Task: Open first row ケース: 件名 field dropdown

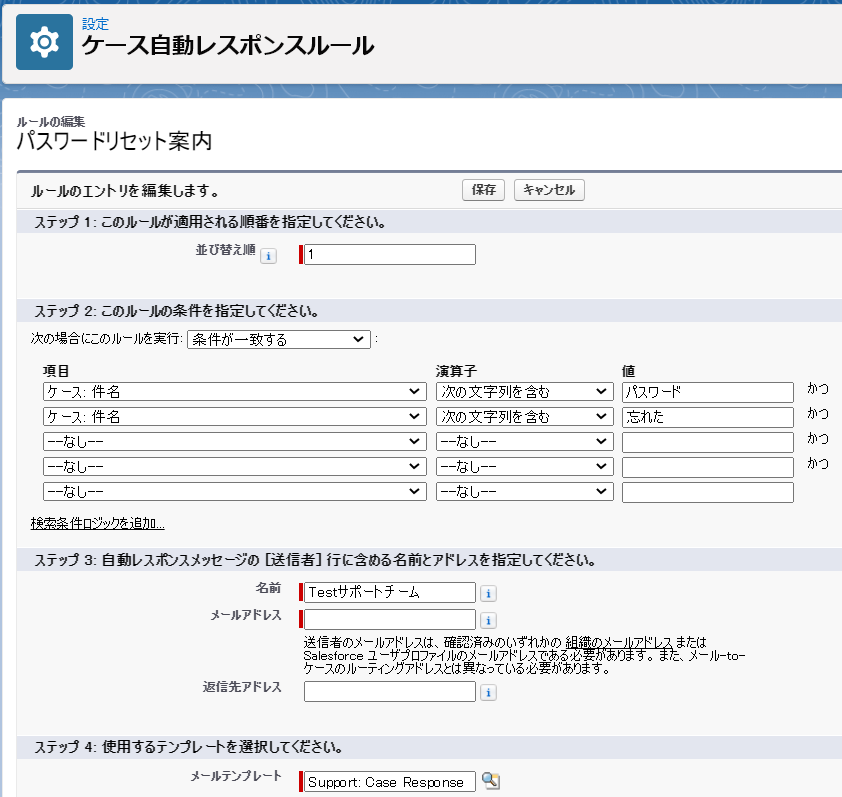Action: [235, 392]
